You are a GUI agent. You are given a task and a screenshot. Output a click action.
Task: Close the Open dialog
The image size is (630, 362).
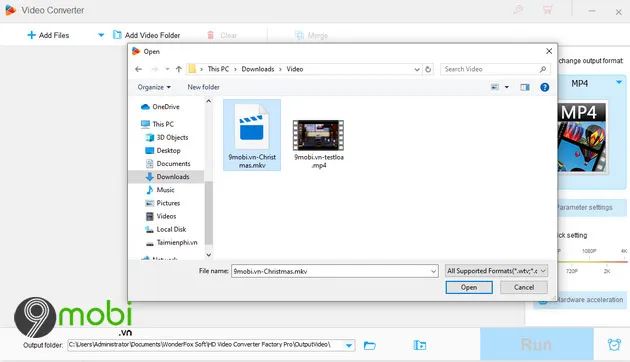549,51
